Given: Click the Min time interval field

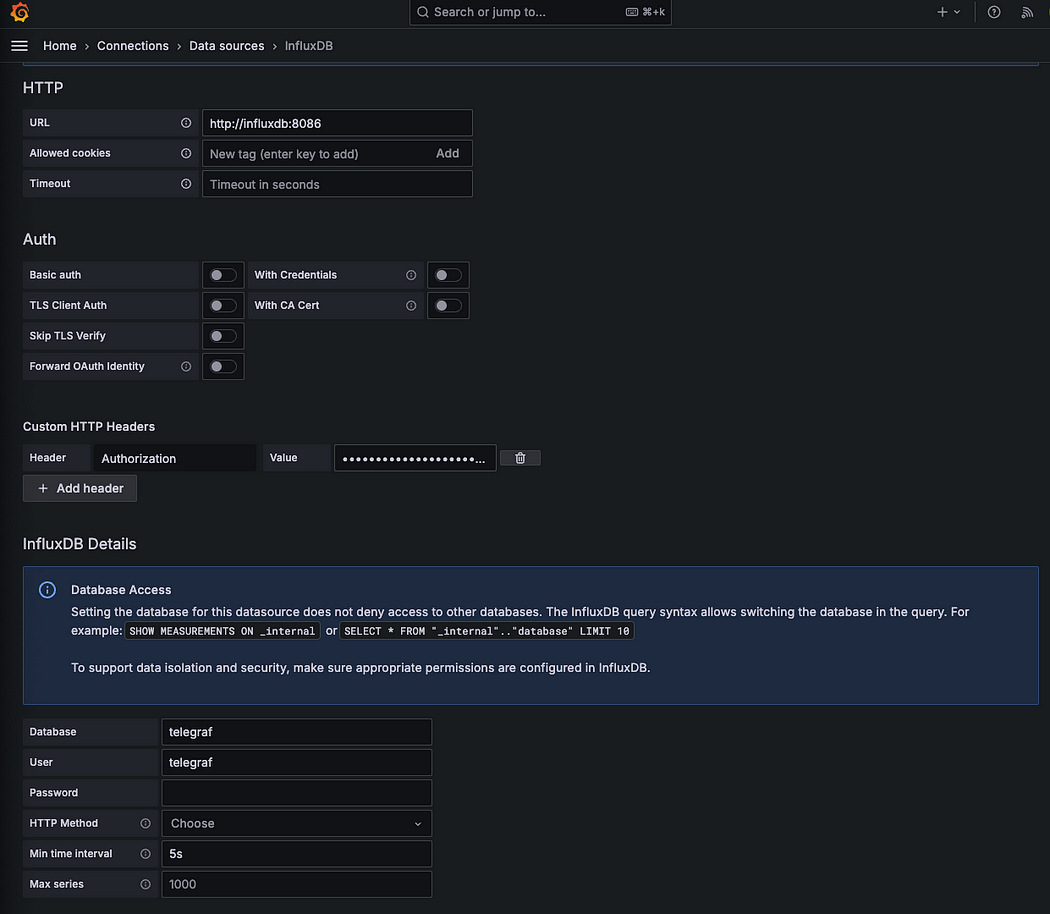Looking at the screenshot, I should pyautogui.click(x=297, y=854).
